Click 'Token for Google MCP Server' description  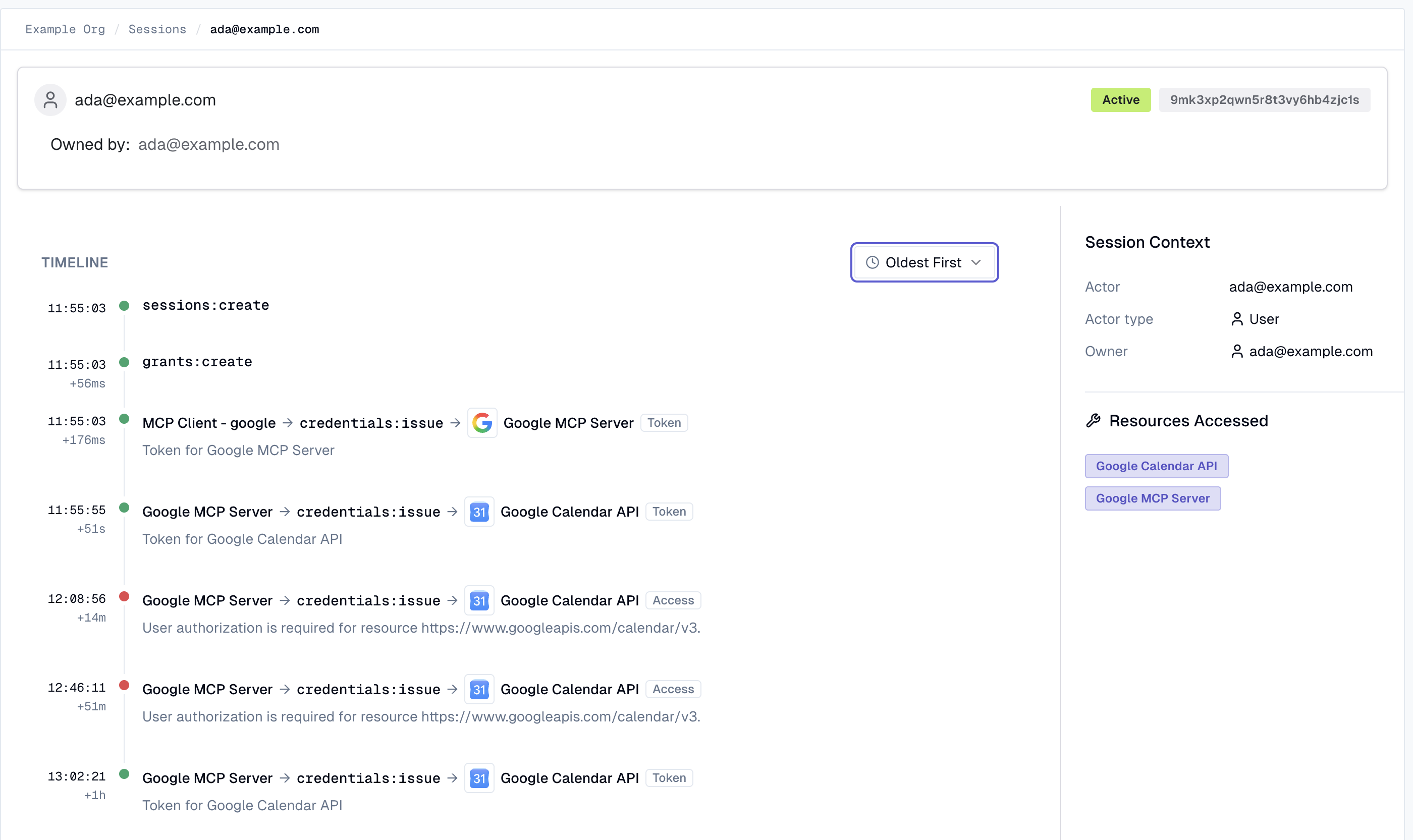(238, 451)
